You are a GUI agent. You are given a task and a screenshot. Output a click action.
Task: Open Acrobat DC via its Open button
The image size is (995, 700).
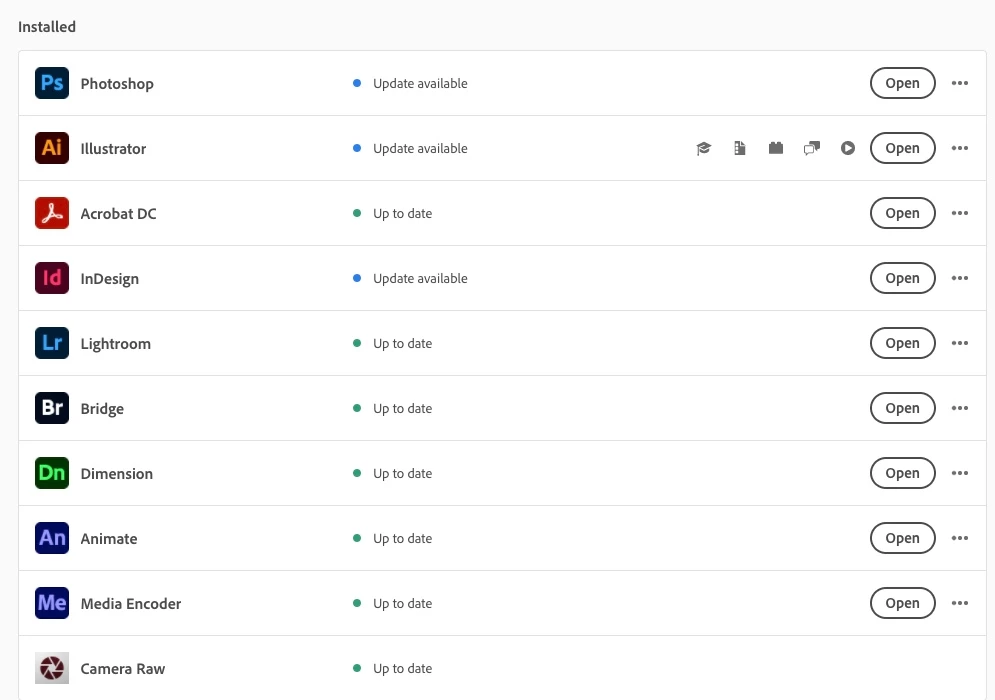902,213
